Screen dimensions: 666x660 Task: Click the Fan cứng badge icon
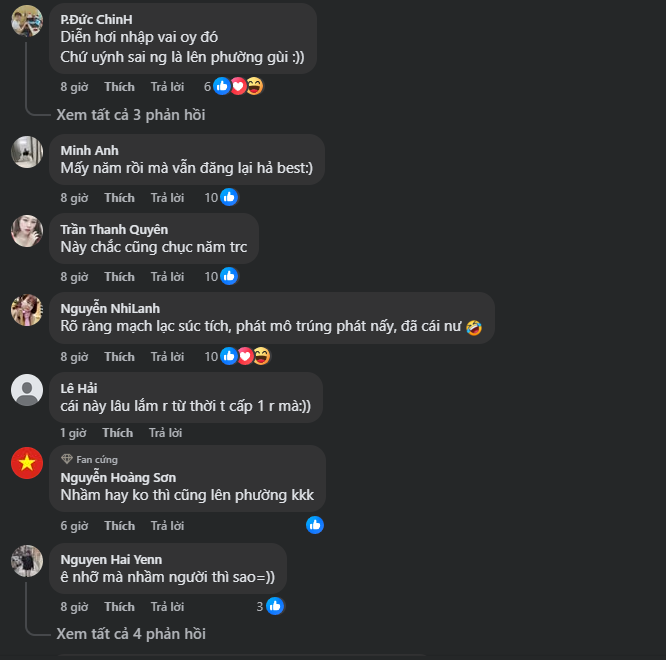pyautogui.click(x=67, y=459)
